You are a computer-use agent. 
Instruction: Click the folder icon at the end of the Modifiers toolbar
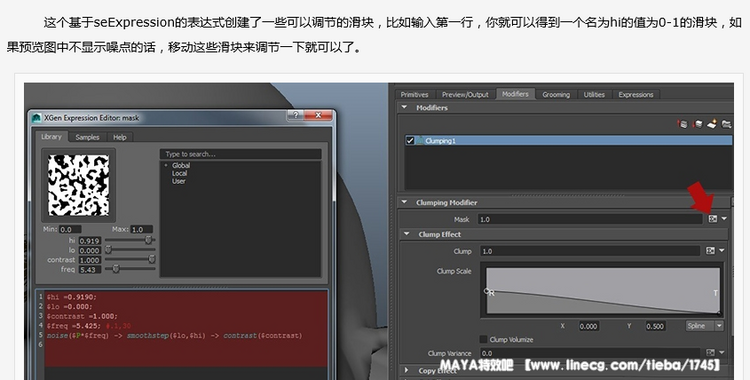point(727,124)
